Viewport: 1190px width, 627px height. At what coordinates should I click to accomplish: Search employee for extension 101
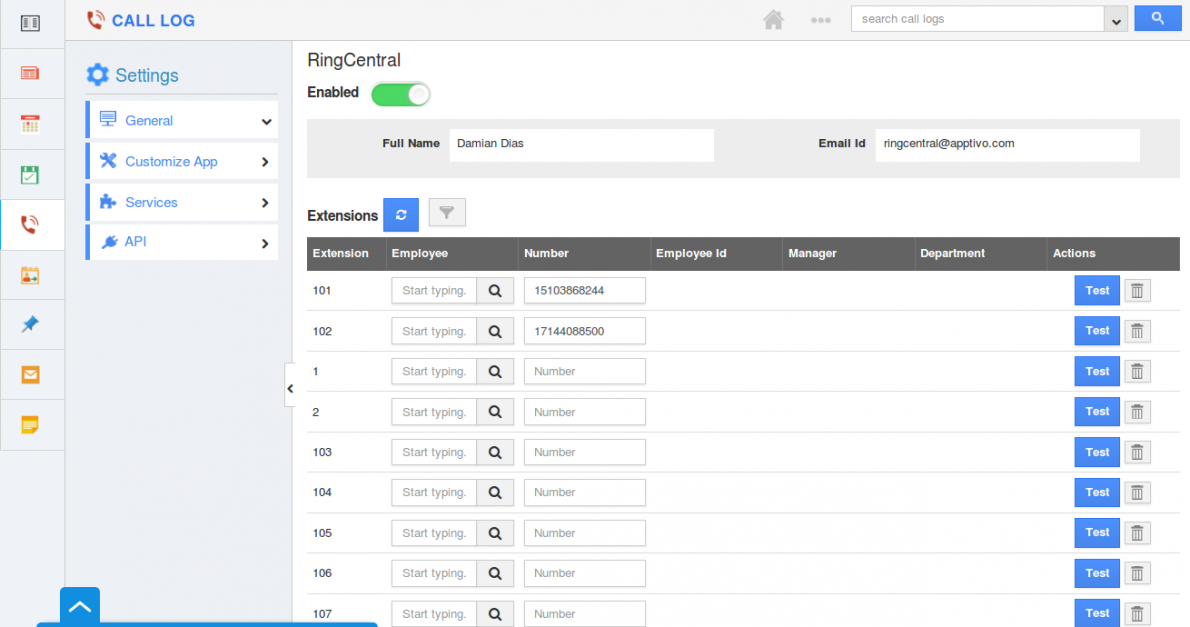tap(495, 291)
